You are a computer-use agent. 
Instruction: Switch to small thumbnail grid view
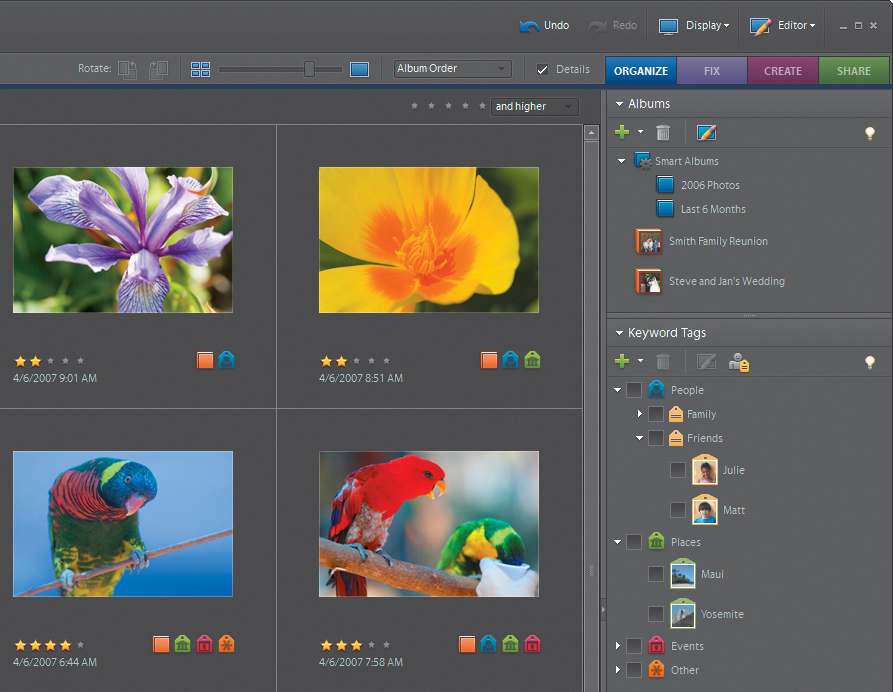(x=200, y=69)
